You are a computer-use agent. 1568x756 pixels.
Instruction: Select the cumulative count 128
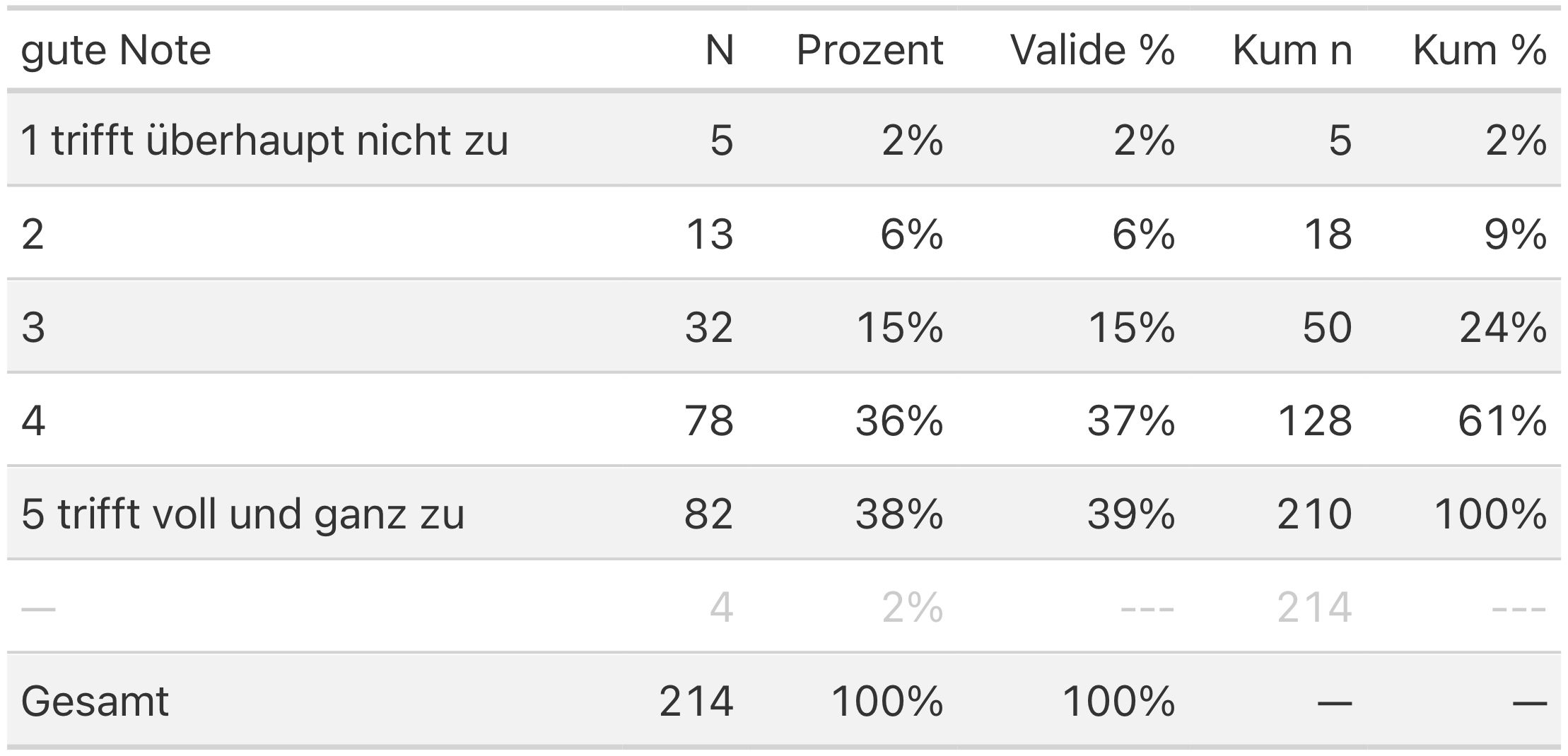tap(1314, 421)
